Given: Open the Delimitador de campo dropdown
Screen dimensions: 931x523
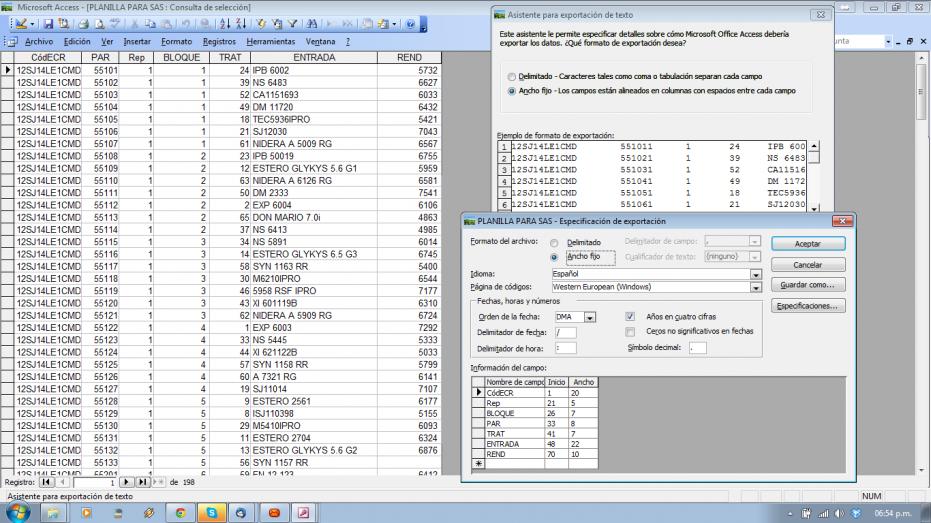Looking at the screenshot, I should click(x=754, y=242).
